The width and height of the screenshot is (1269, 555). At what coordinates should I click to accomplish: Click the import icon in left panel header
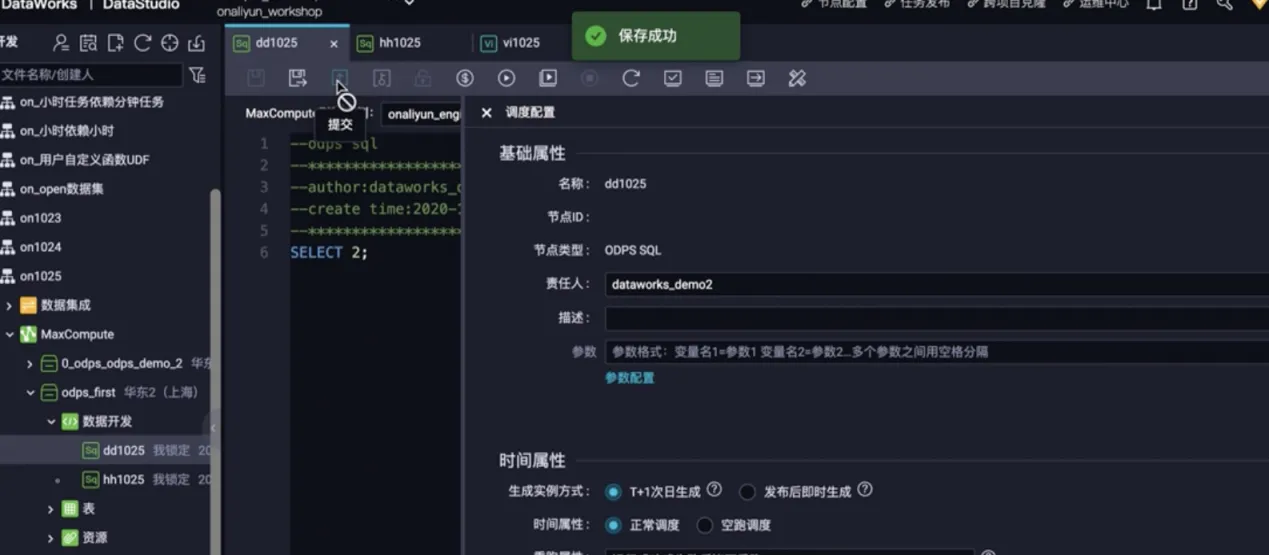pos(196,43)
